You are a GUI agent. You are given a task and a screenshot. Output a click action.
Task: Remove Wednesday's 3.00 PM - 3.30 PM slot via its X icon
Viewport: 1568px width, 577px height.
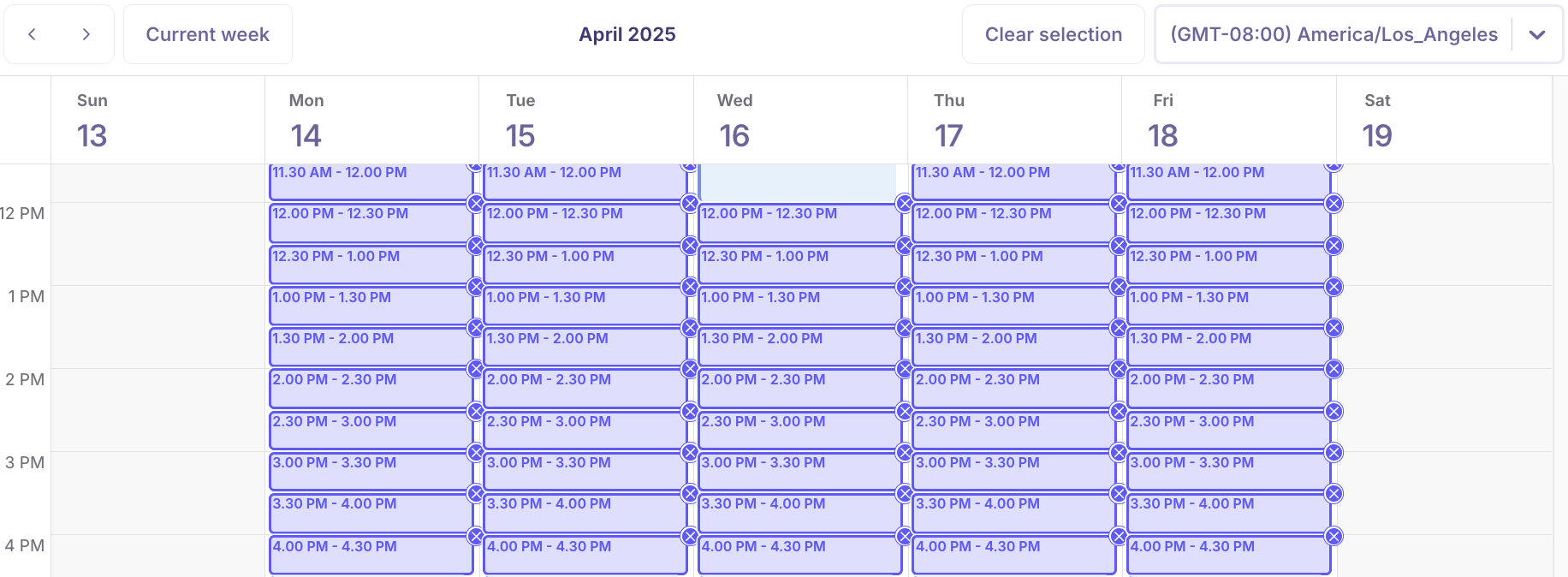[904, 452]
